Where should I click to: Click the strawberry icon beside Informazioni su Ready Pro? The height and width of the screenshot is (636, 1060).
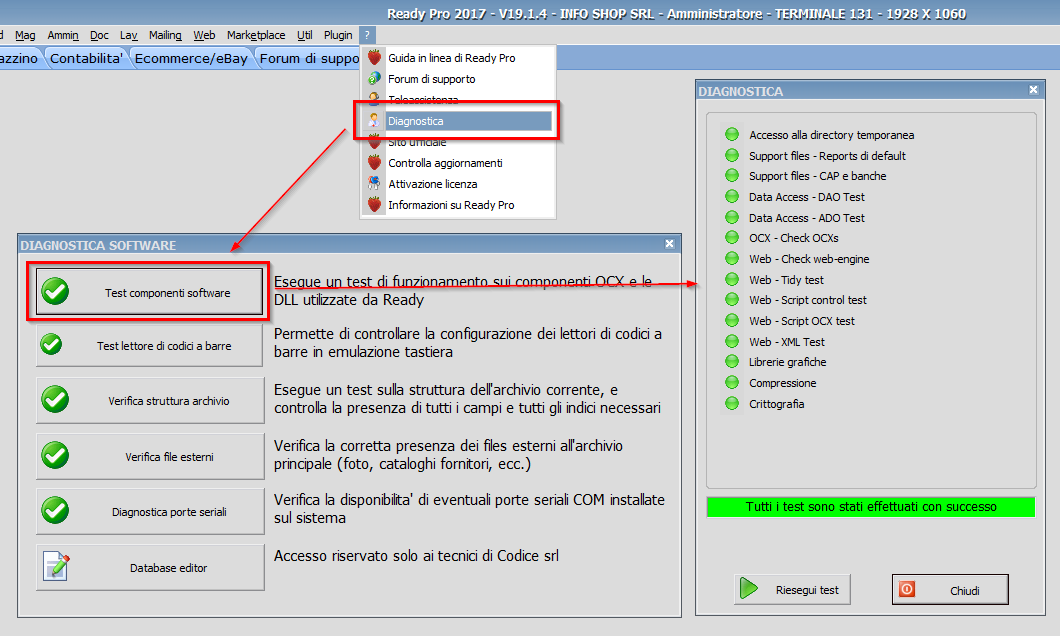(375, 204)
